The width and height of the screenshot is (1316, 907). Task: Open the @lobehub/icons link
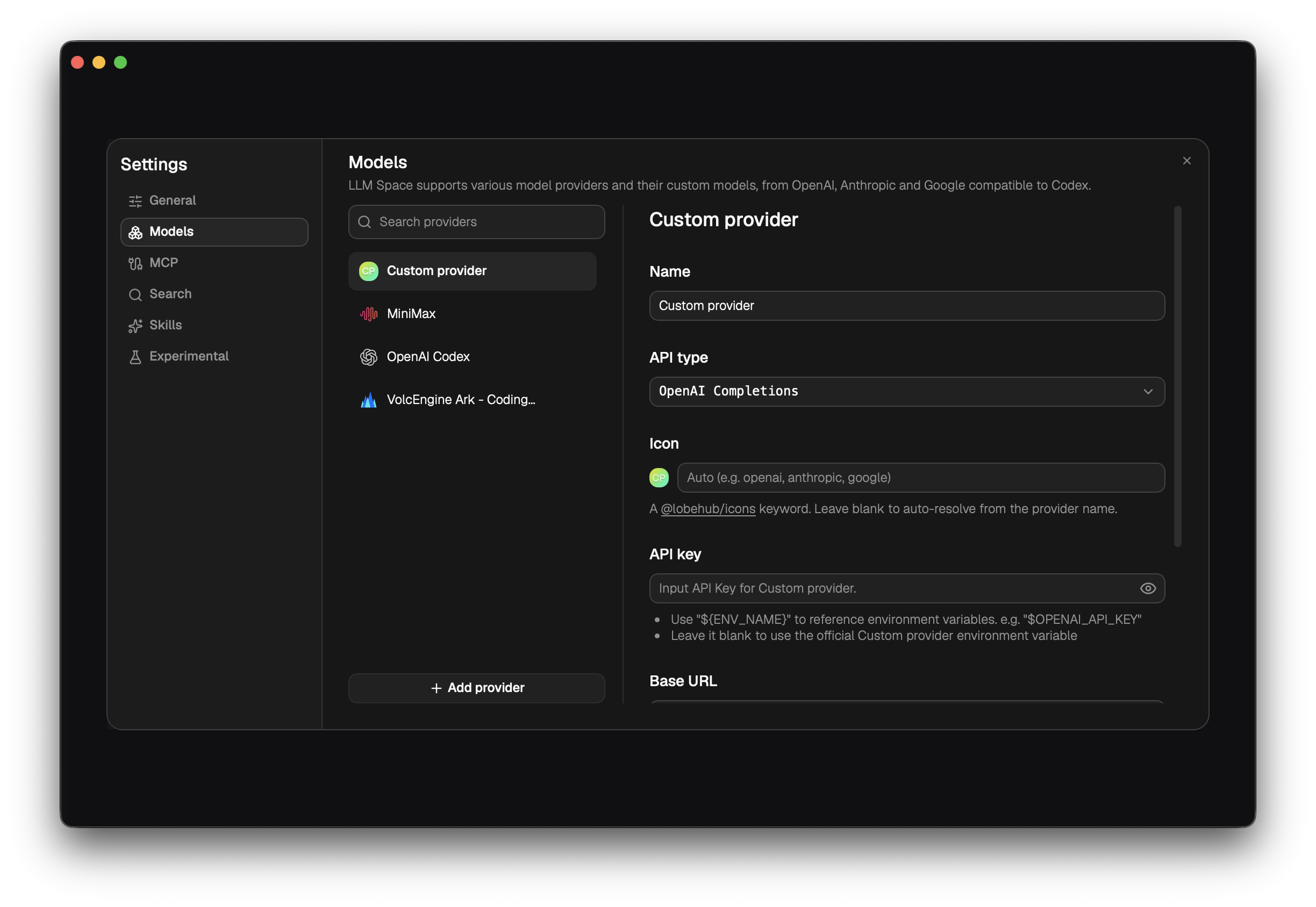click(x=709, y=509)
